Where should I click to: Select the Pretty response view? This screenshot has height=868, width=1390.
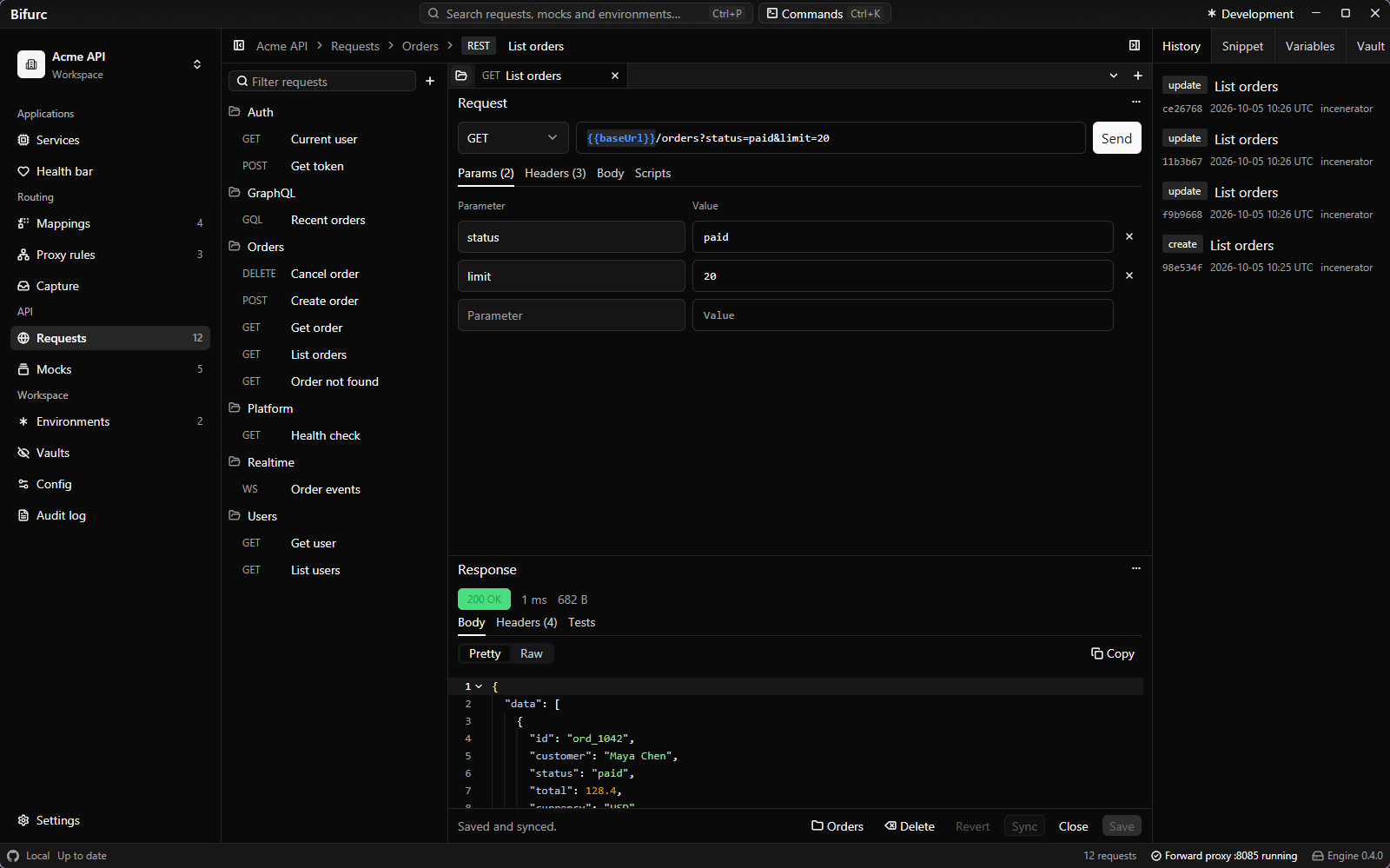click(x=485, y=653)
